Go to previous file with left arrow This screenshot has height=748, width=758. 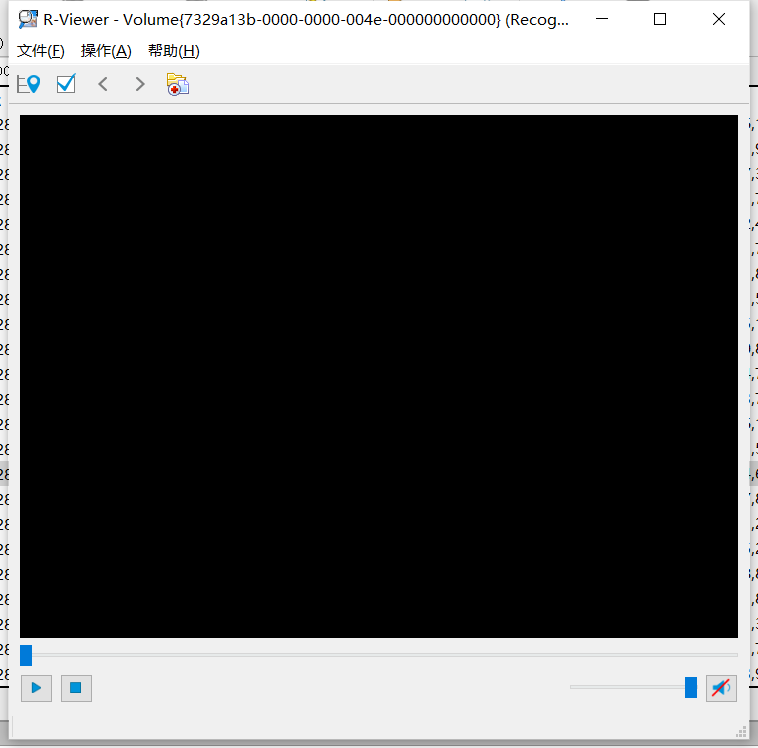[x=103, y=84]
